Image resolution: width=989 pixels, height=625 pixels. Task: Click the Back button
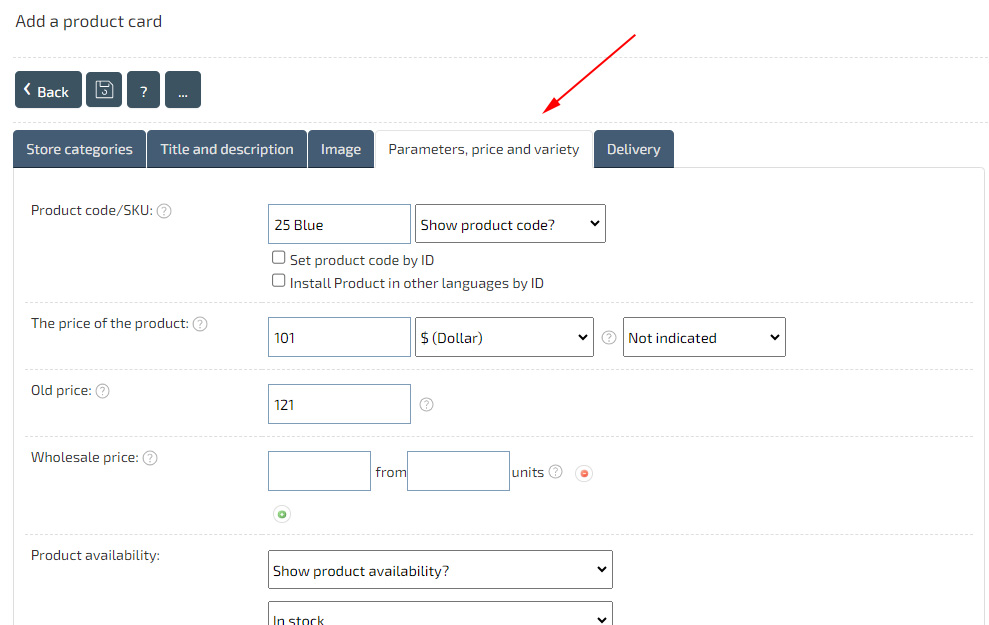click(x=48, y=90)
